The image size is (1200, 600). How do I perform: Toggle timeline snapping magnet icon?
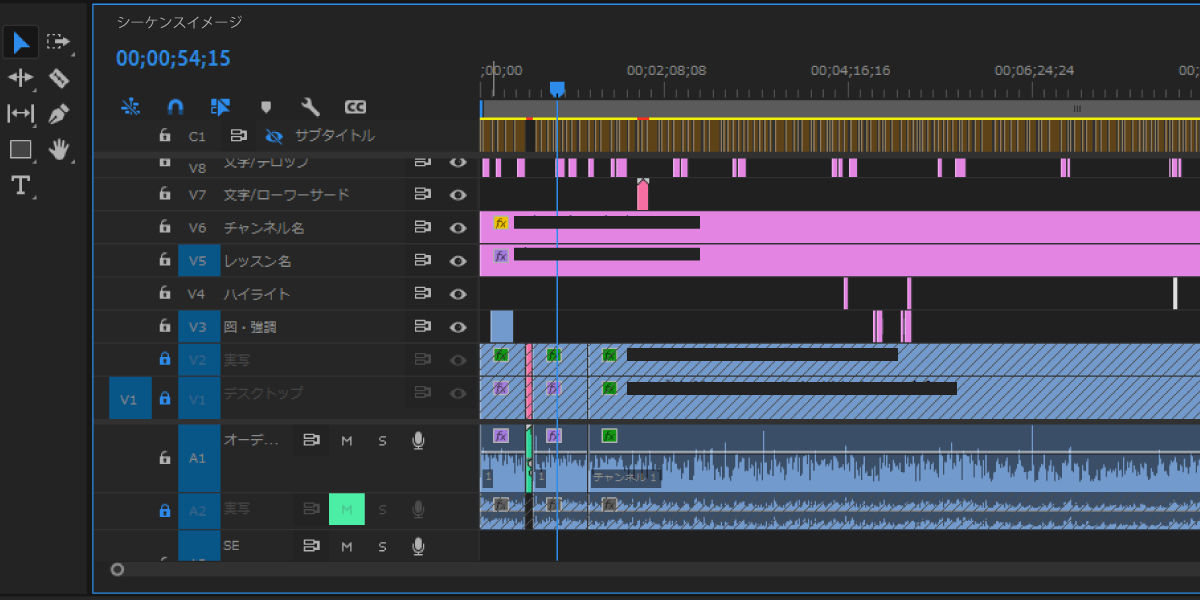point(175,106)
